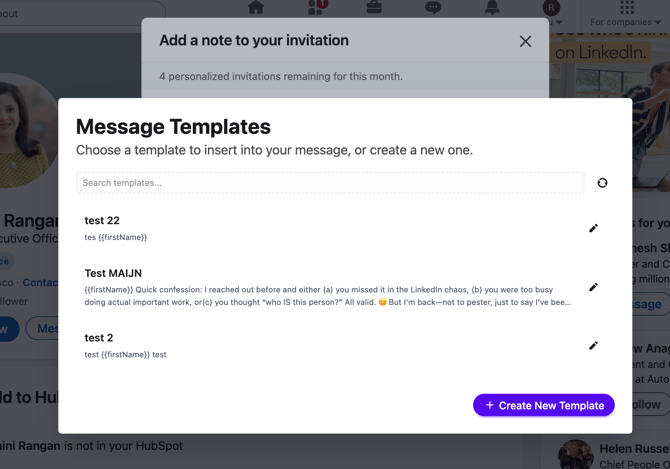Click the Search templates field

(x=330, y=183)
